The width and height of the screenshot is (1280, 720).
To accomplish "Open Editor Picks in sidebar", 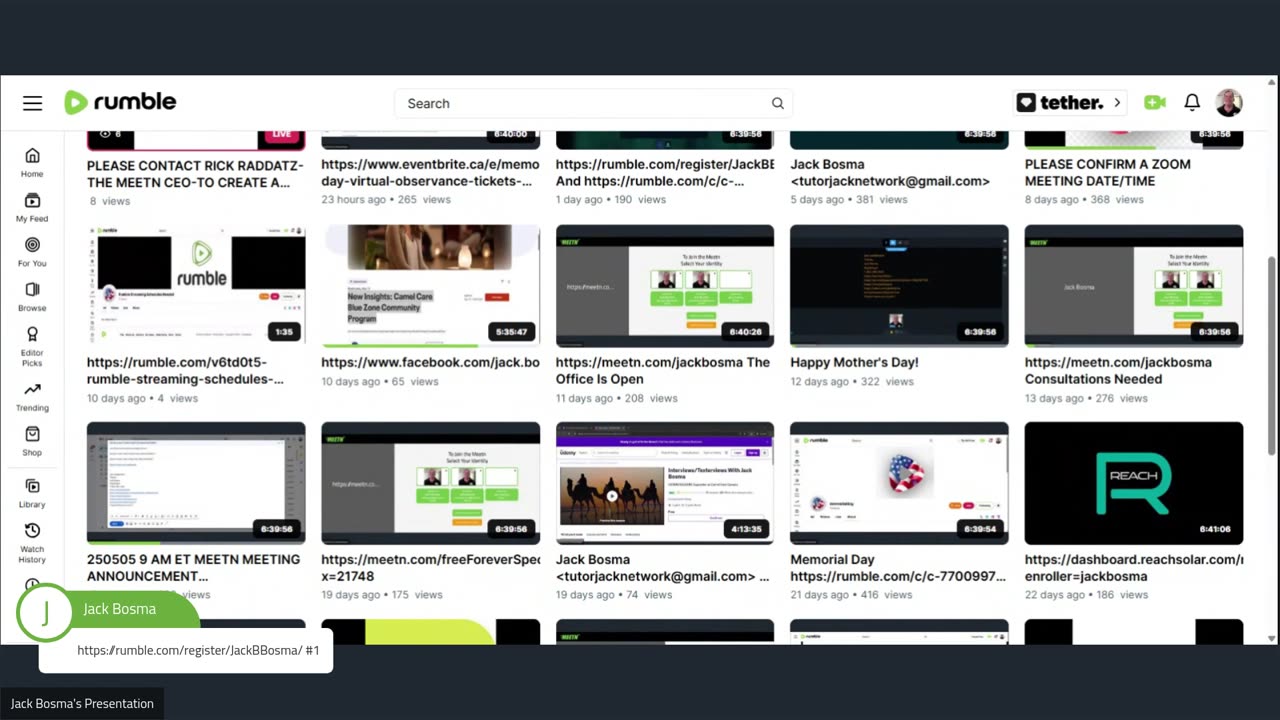I will click(32, 345).
